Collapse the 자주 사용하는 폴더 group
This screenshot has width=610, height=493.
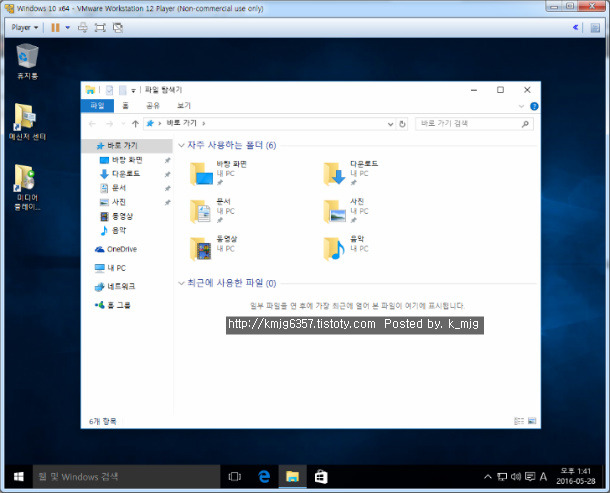point(181,145)
